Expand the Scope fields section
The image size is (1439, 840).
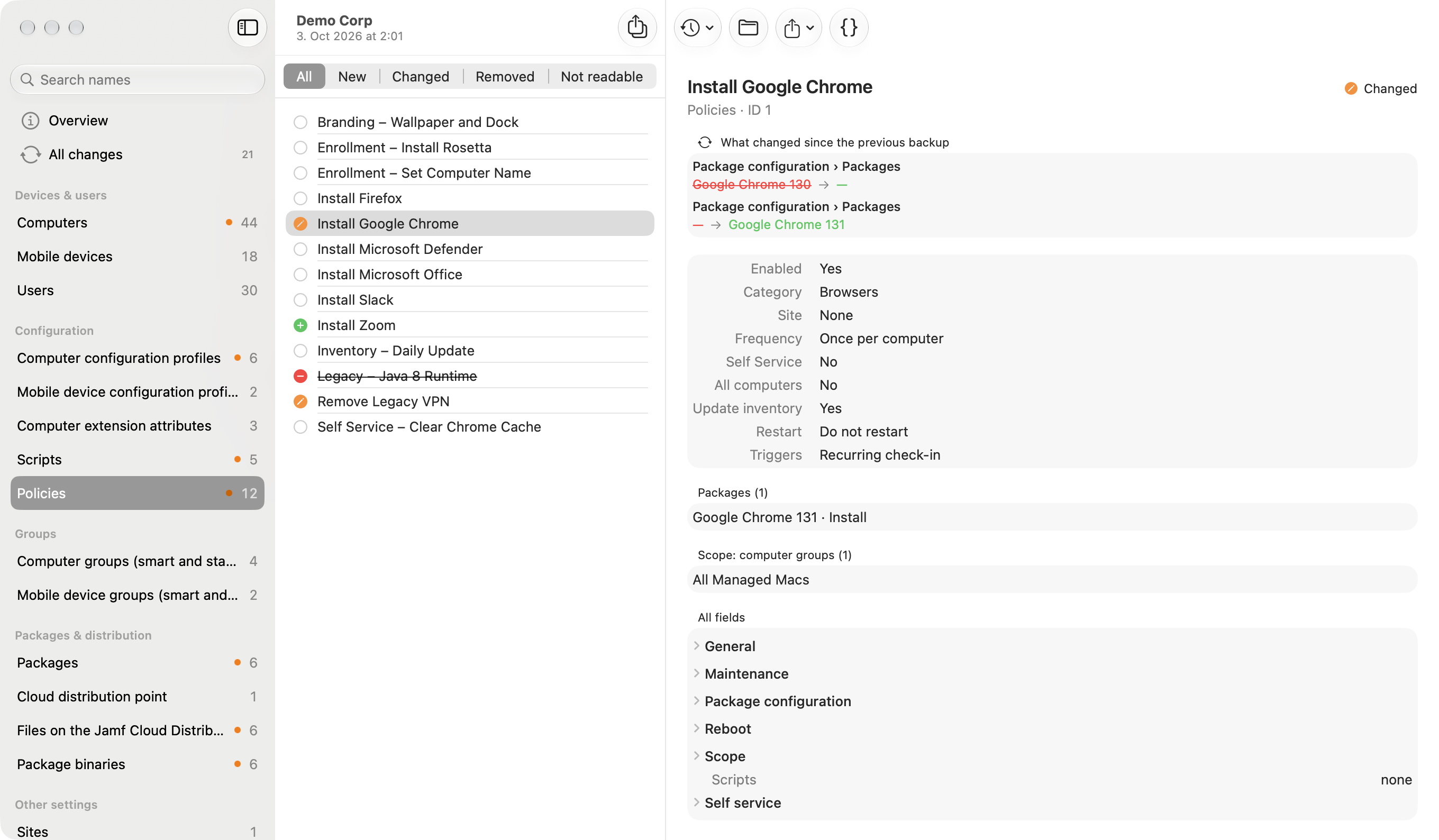point(697,755)
